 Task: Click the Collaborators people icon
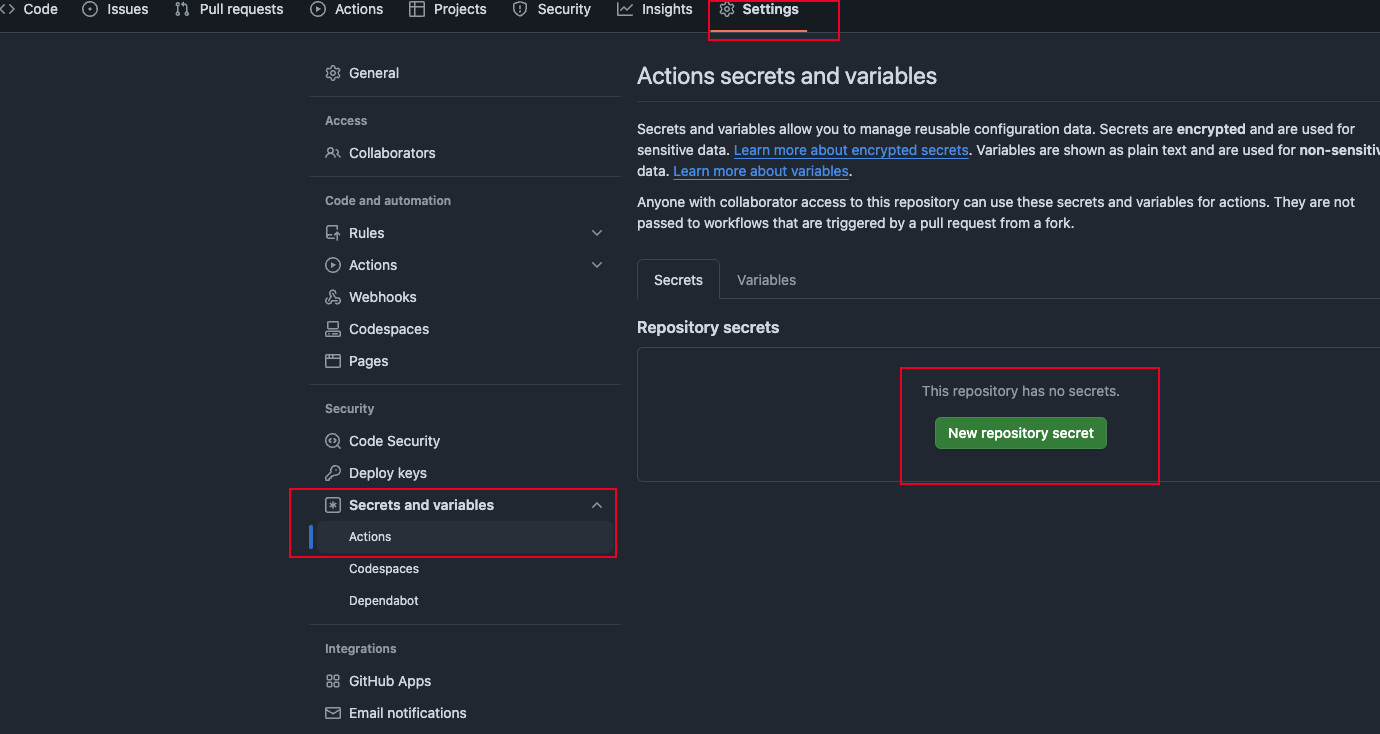[x=333, y=153]
